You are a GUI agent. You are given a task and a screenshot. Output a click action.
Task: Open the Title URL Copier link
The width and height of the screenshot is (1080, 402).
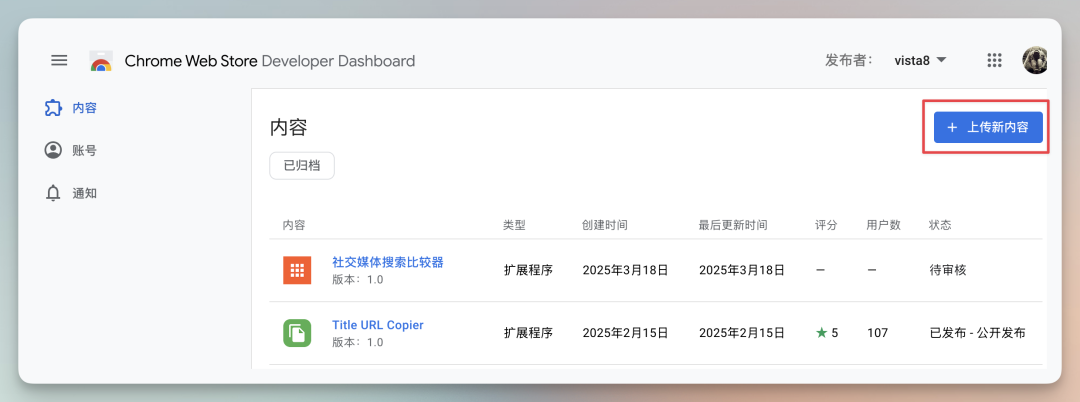point(377,325)
